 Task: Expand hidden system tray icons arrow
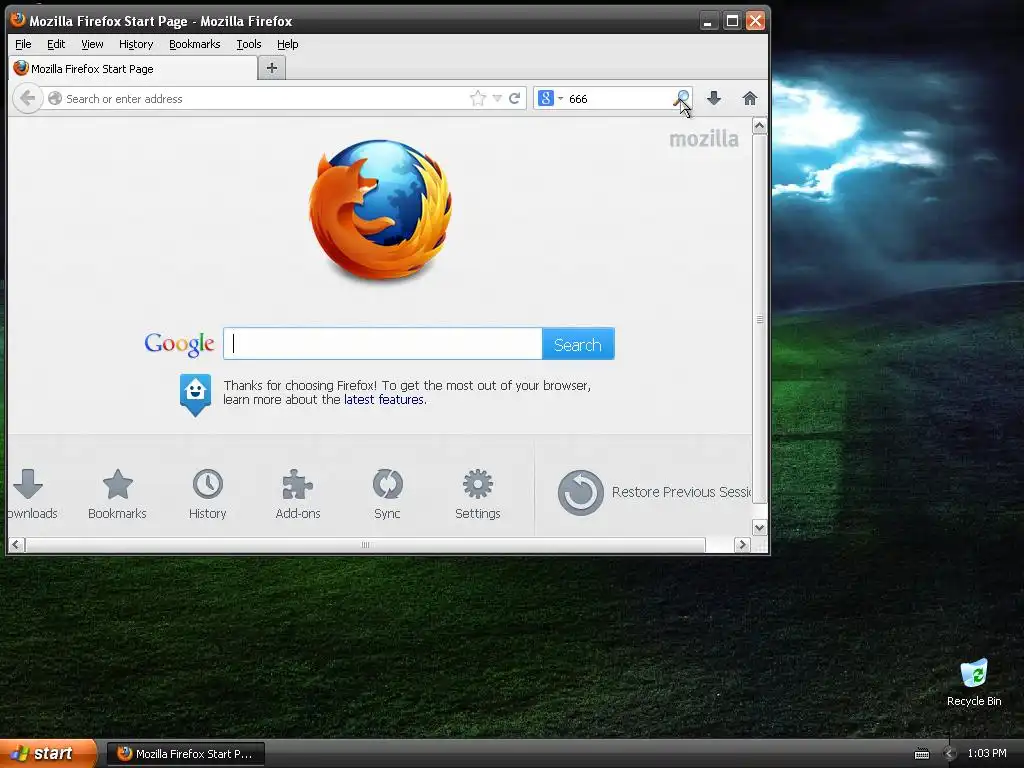[x=950, y=754]
